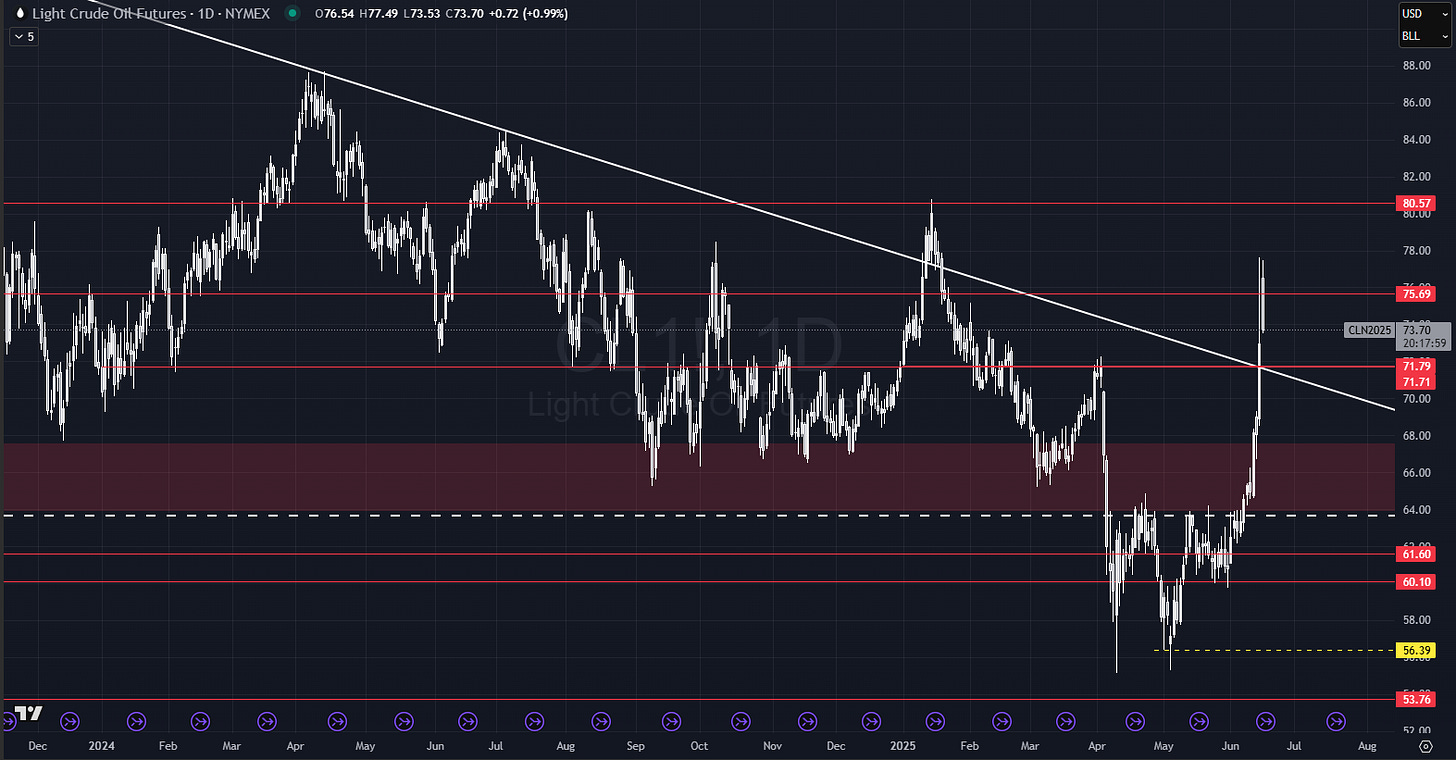Open rollover marker between Jul and Aug 2025
Screen dimensions: 1456x760
tap(1336, 719)
